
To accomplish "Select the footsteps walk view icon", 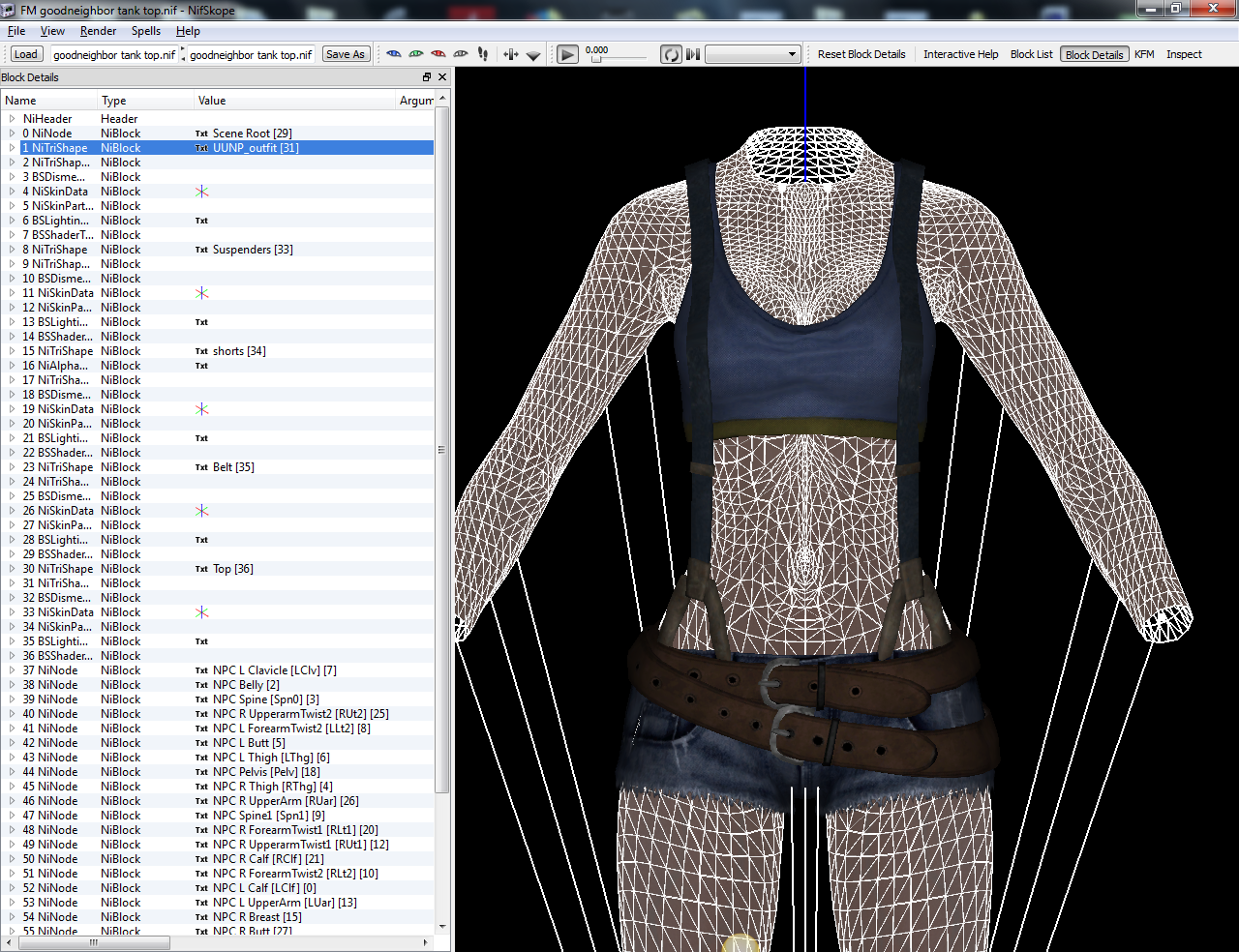I will [x=483, y=54].
